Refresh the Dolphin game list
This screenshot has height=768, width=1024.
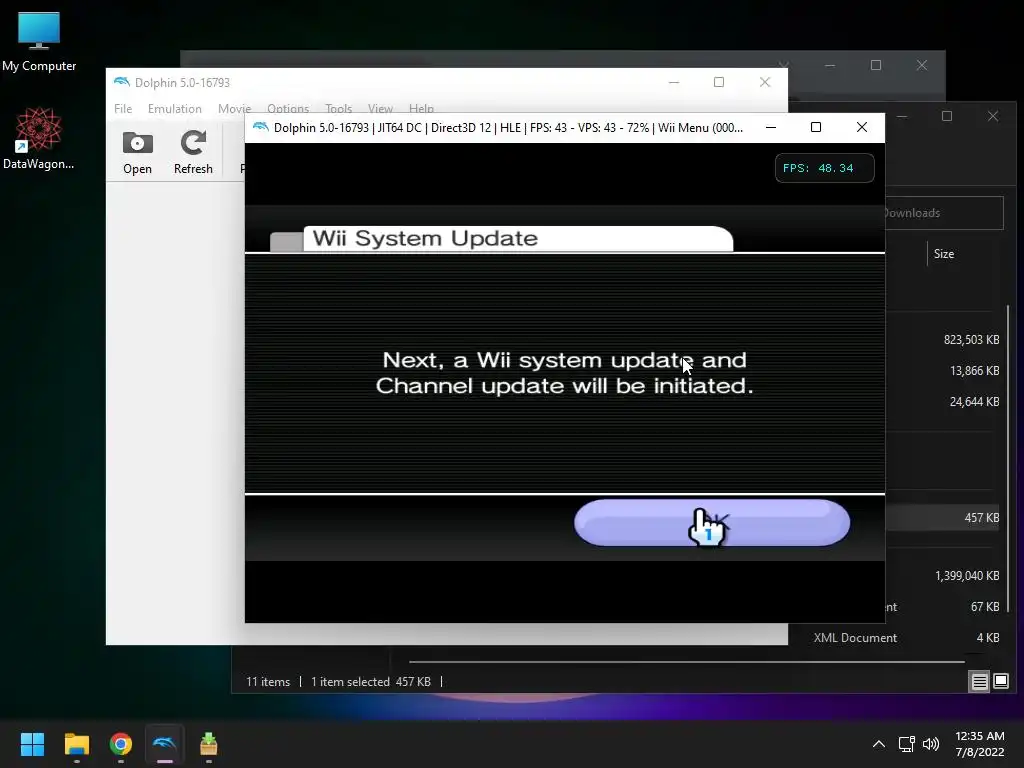point(193,153)
